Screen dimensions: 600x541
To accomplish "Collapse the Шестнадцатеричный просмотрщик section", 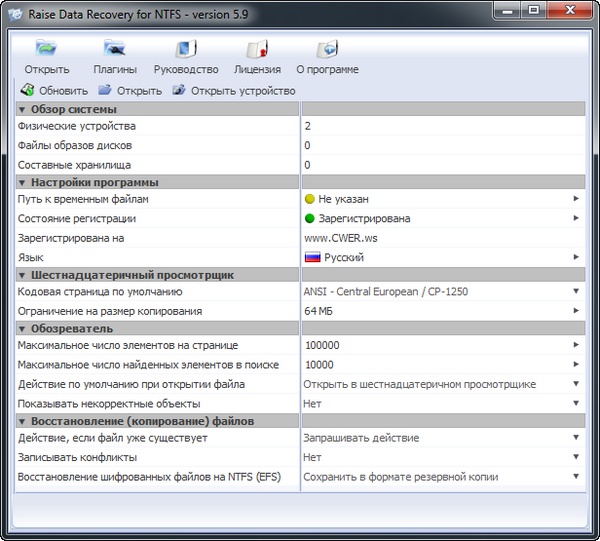I will pyautogui.click(x=23, y=274).
